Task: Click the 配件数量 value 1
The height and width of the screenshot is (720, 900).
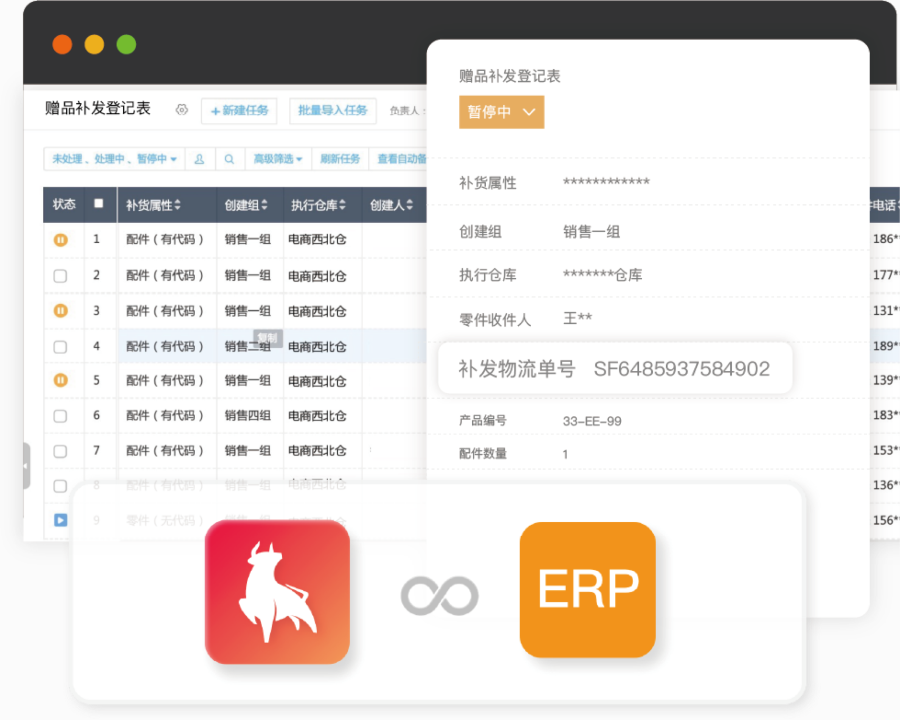Action: click(565, 454)
